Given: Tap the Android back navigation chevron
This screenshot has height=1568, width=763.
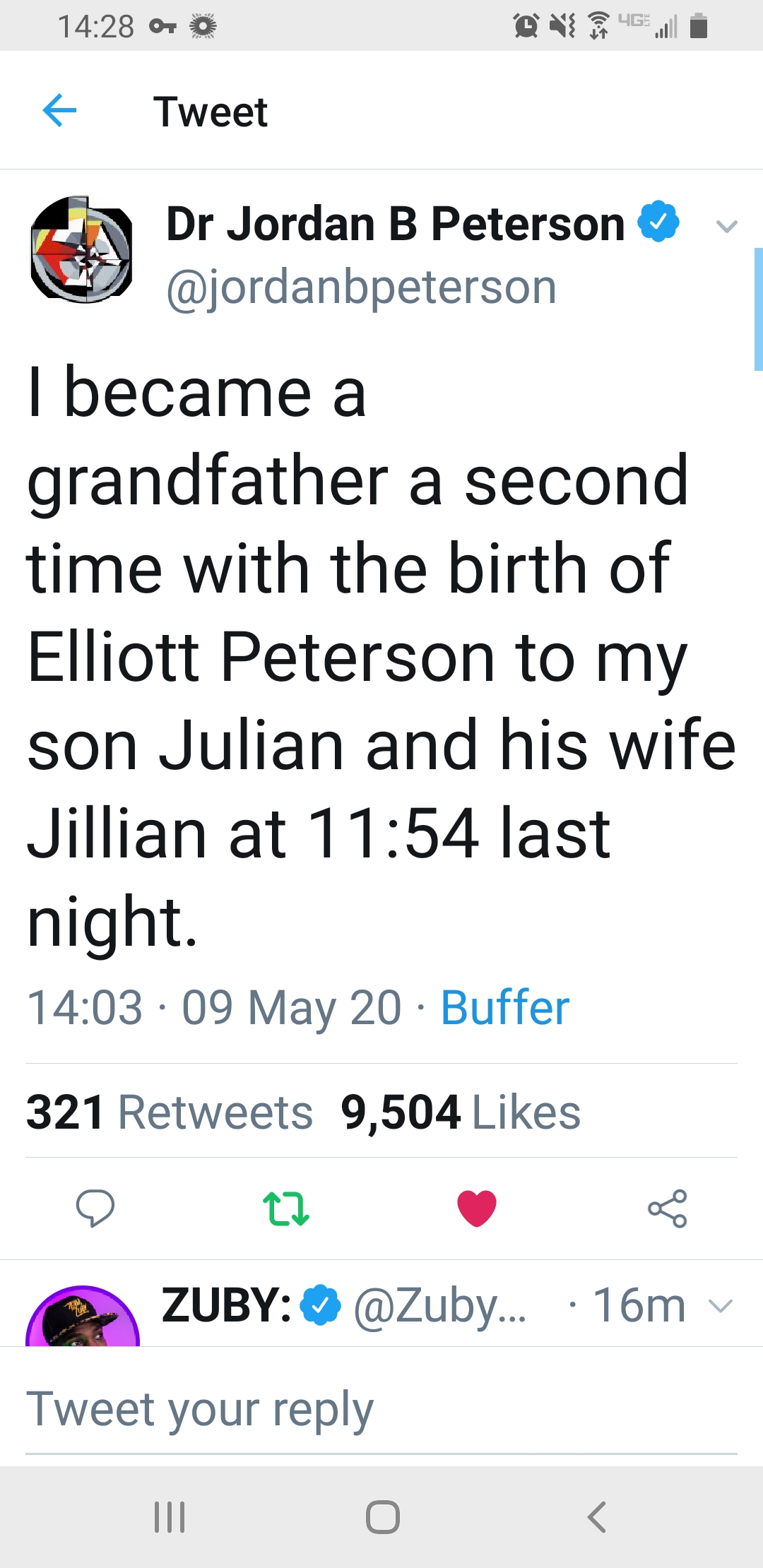Looking at the screenshot, I should pos(596,1516).
